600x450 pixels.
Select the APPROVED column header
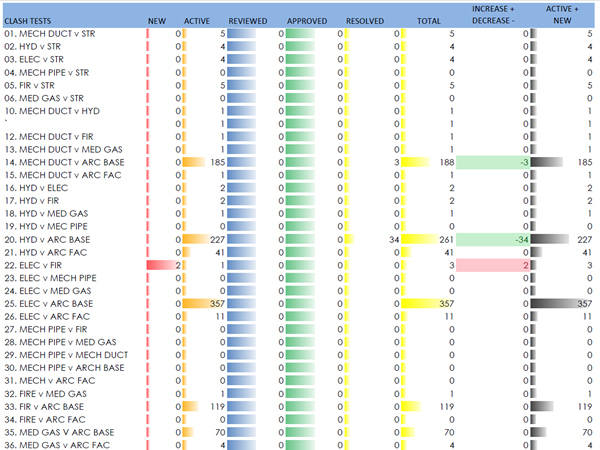pos(307,20)
